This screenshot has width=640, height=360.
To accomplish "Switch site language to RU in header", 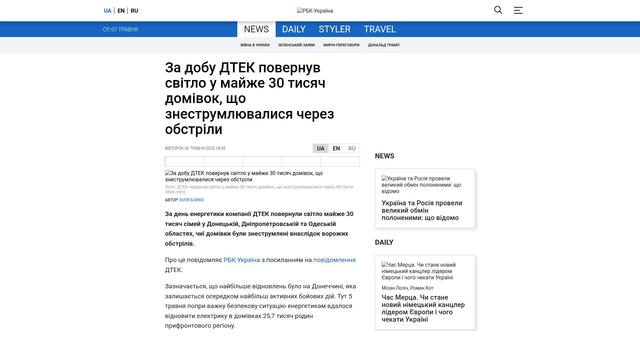I will pyautogui.click(x=134, y=11).
